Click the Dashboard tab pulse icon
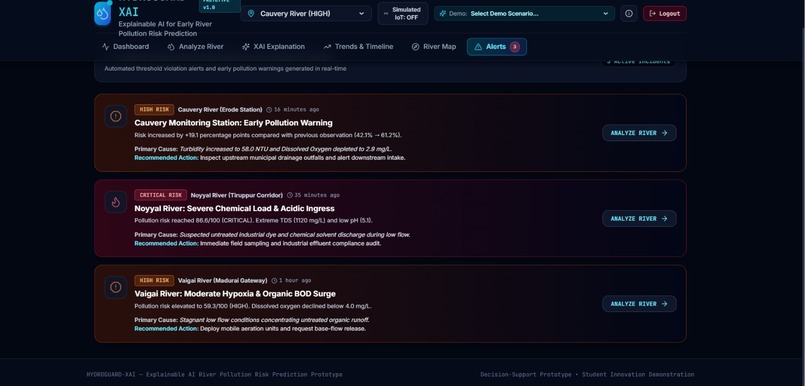Image resolution: width=806 pixels, height=386 pixels. (105, 47)
